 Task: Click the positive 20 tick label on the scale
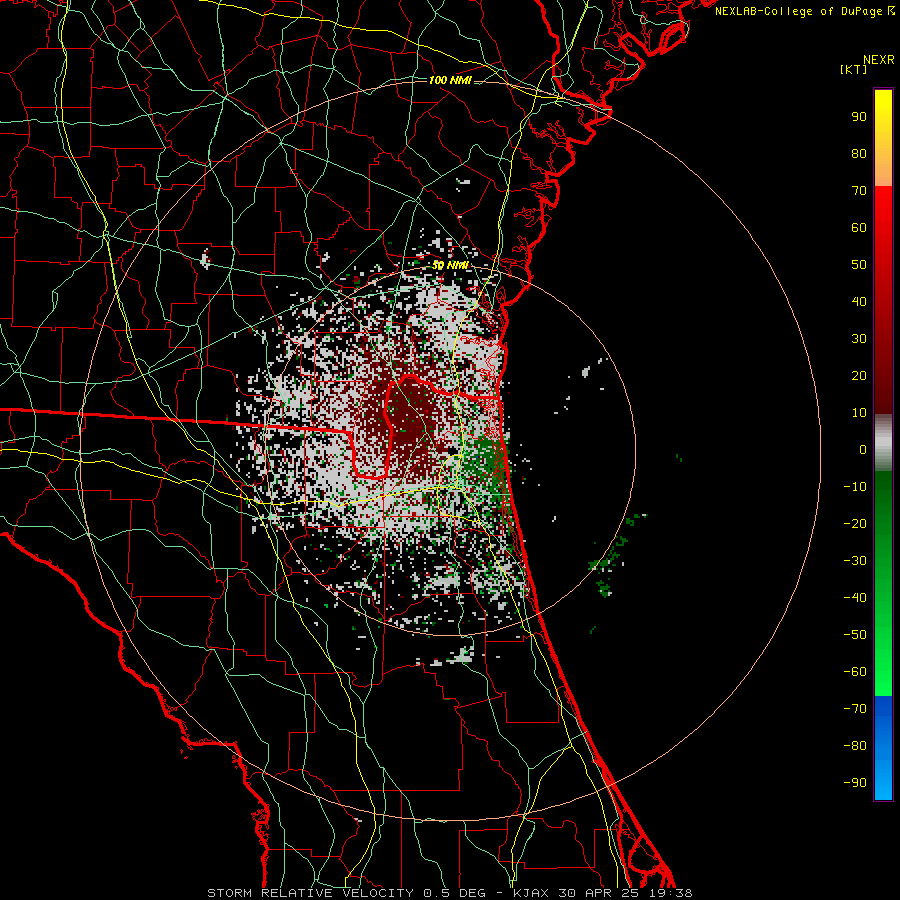(x=859, y=376)
